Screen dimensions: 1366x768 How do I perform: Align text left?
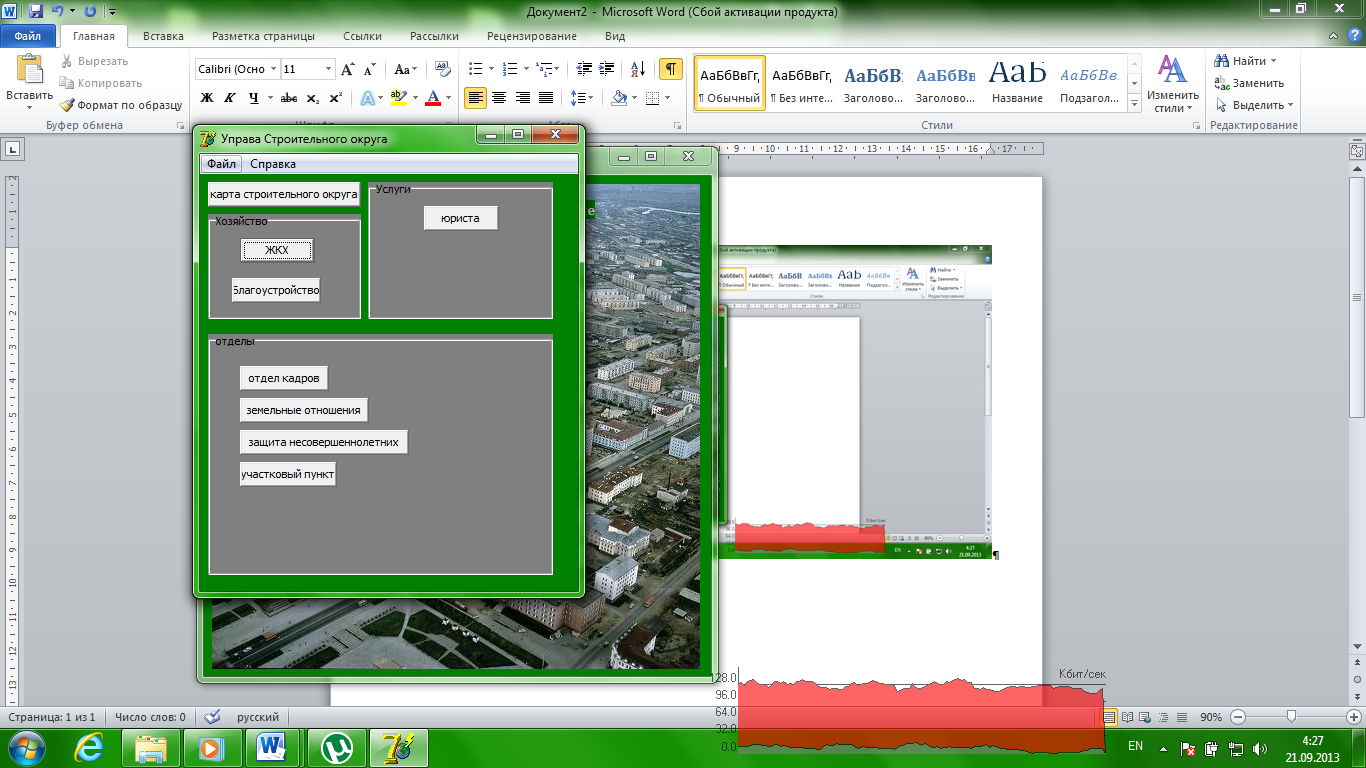pyautogui.click(x=476, y=98)
